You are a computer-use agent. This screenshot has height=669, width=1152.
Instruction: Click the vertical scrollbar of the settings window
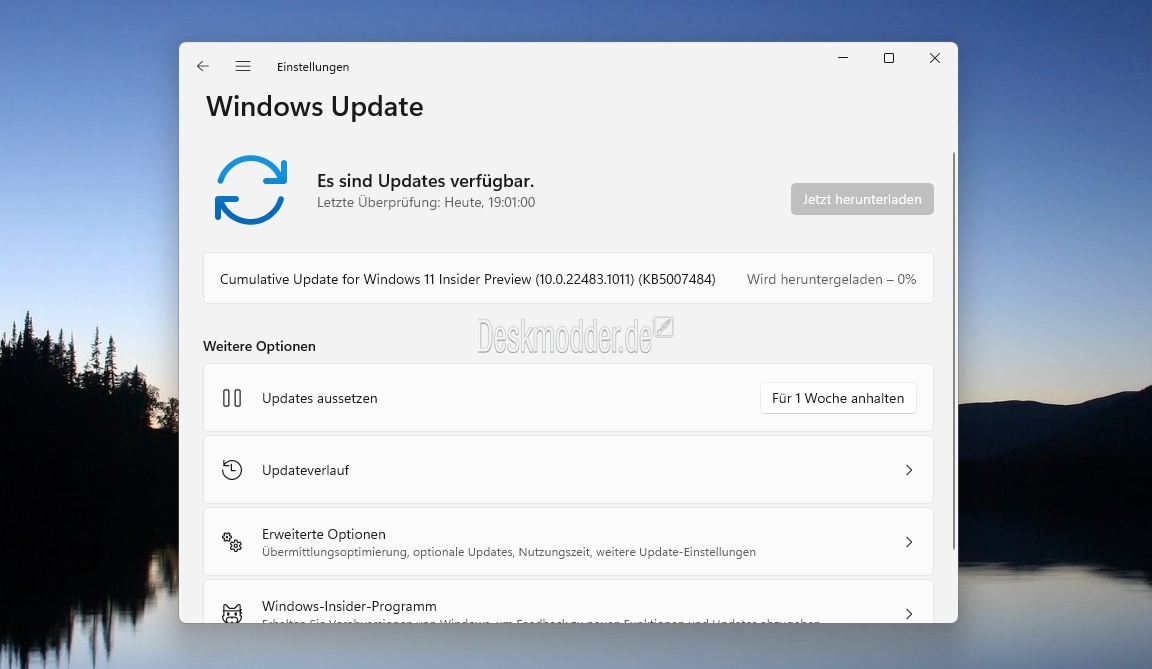click(954, 351)
